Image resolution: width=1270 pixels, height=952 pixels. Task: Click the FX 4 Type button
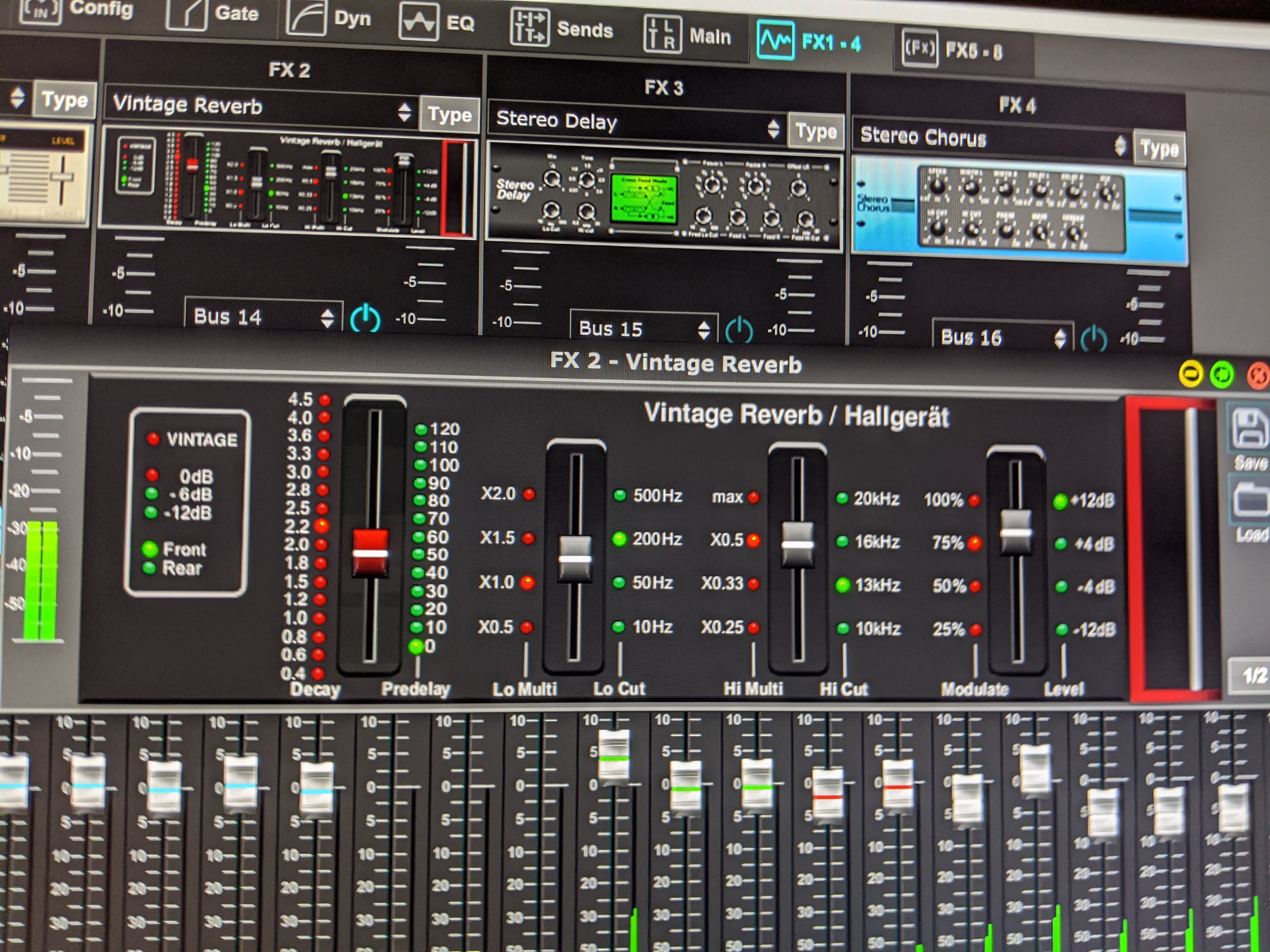(1159, 149)
